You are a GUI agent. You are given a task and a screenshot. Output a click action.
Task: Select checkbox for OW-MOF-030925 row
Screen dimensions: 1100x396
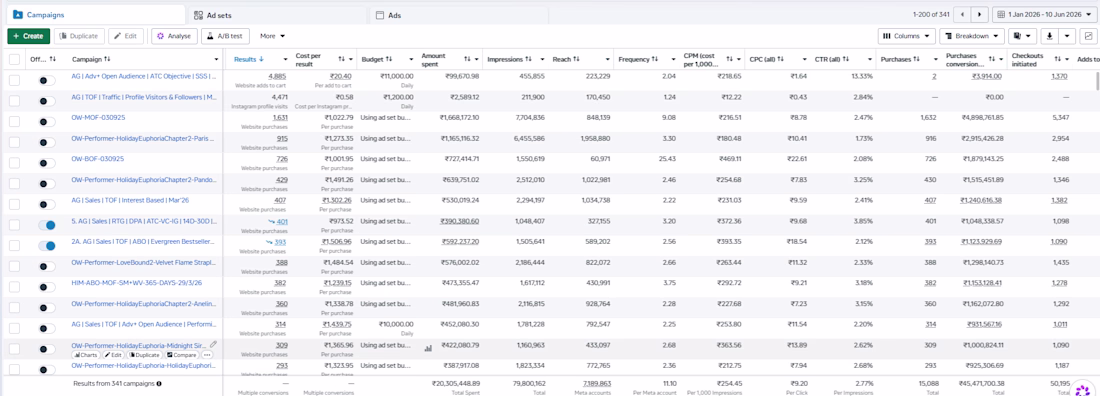point(14,121)
